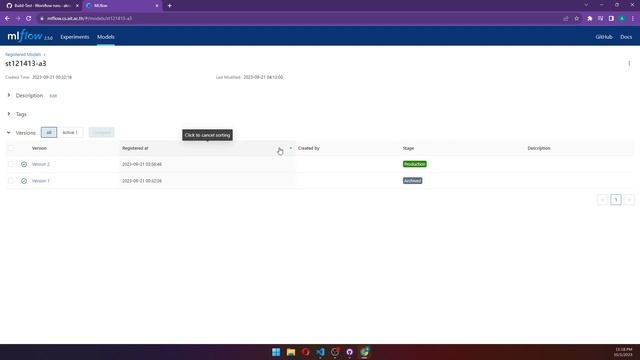Open the model actions kebab menu
This screenshot has height=360, width=640.
coord(629,63)
